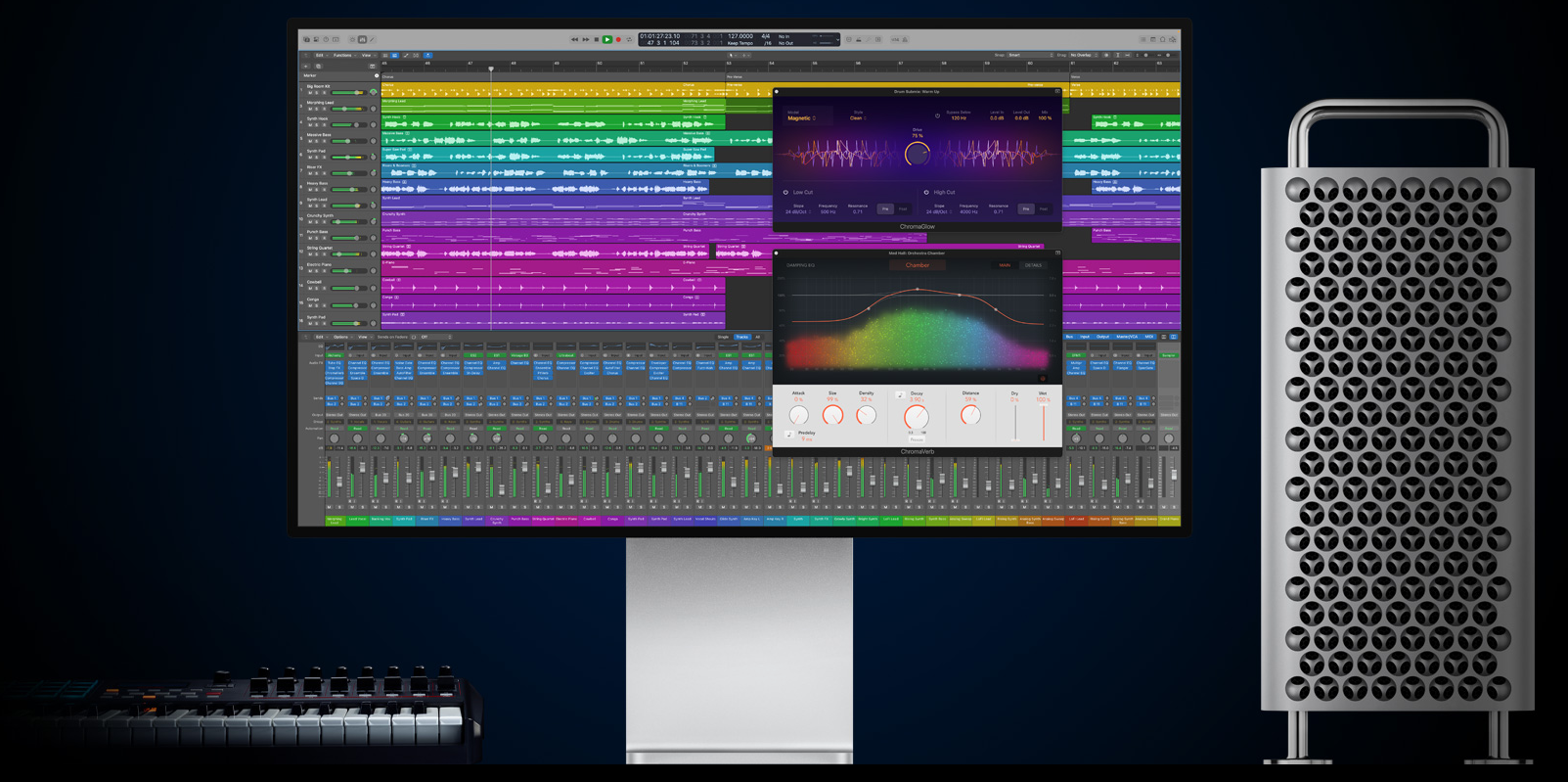The height and width of the screenshot is (782, 1568).
Task: Open the ChromaGlow Style Clean dropdown
Action: 858,118
